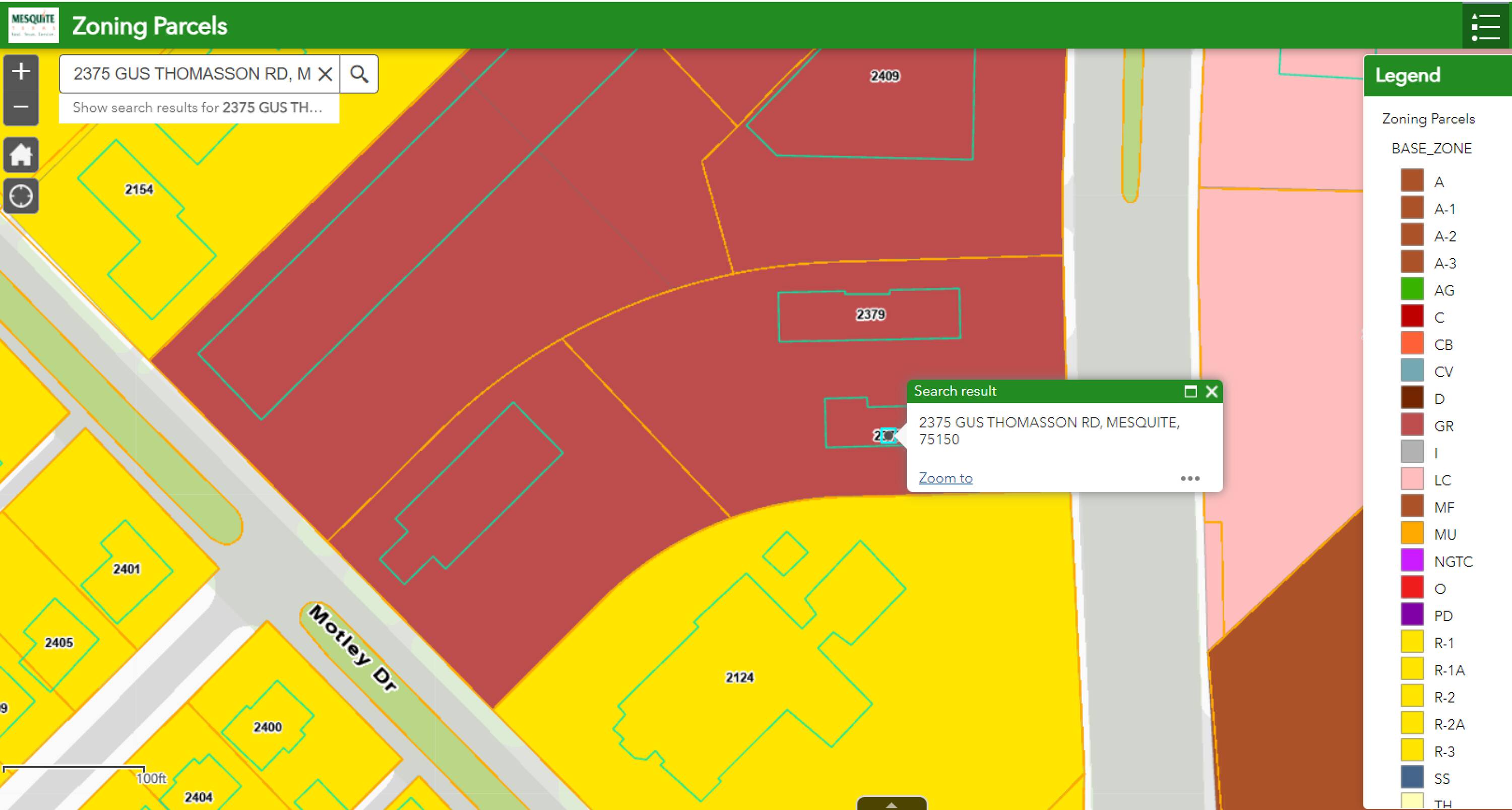Viewport: 1512px width, 810px height.
Task: Toggle the Legend widget icon in header
Action: pyautogui.click(x=1486, y=26)
